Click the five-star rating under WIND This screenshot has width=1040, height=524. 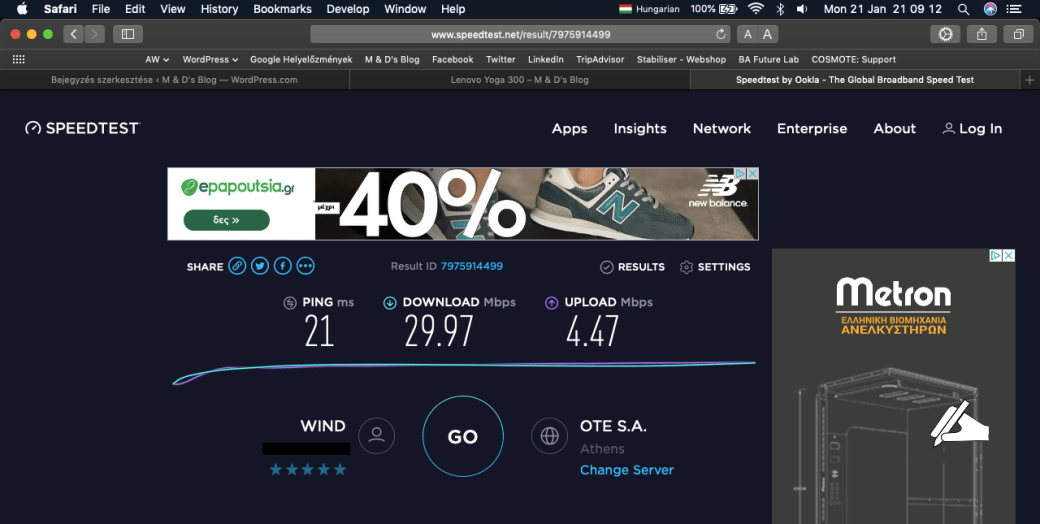(x=308, y=470)
